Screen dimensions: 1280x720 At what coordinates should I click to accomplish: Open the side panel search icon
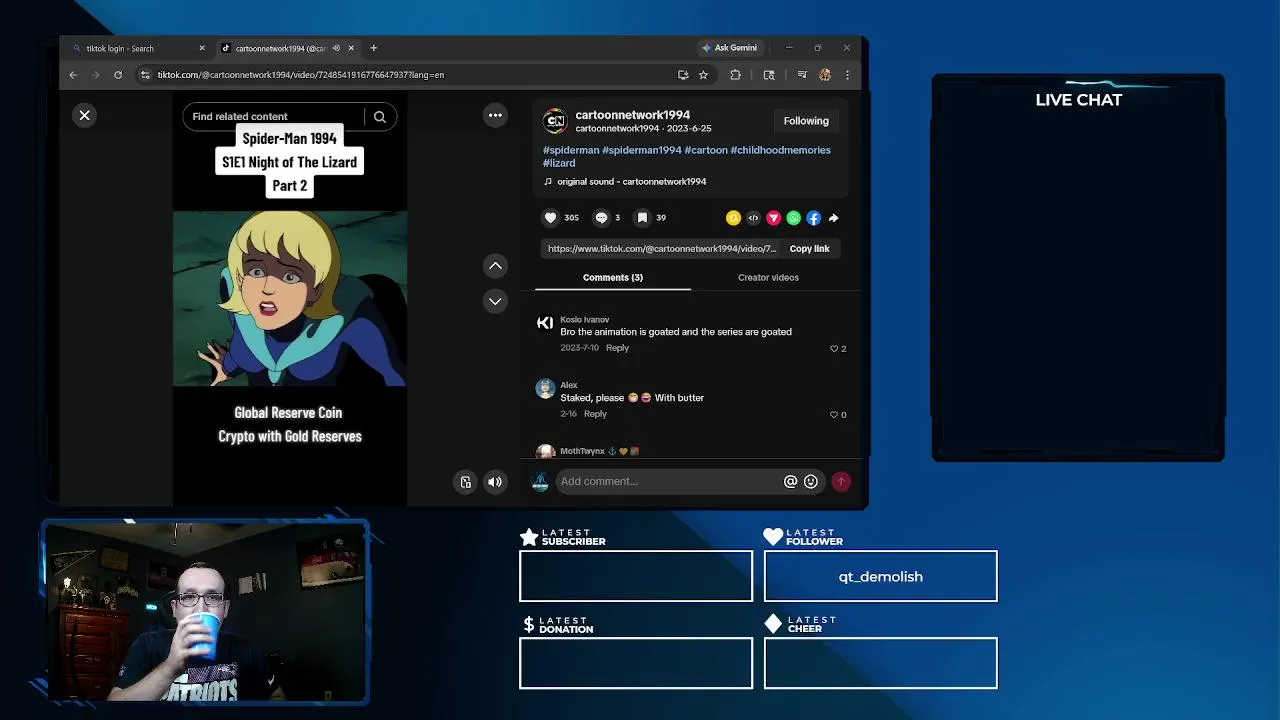coord(769,75)
